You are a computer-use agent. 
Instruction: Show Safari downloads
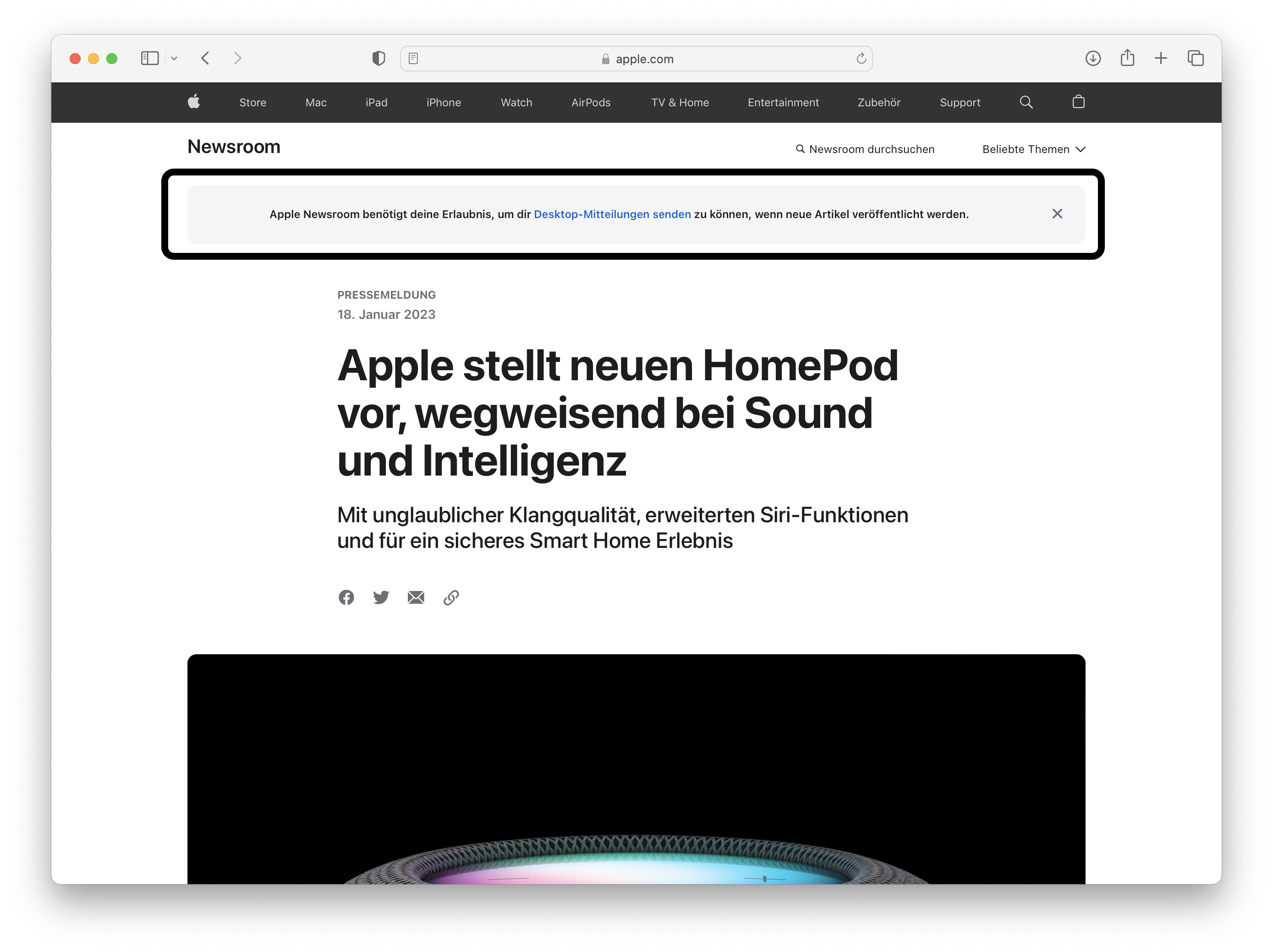pos(1093,58)
